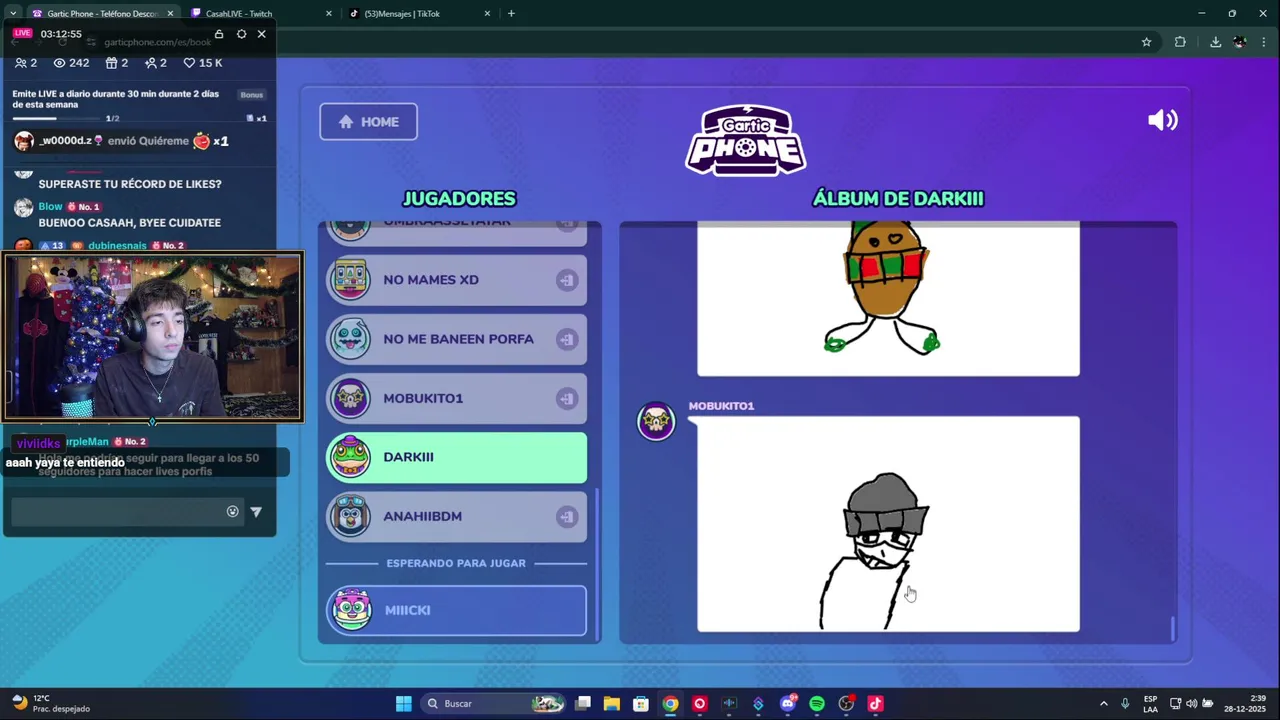Show hidden system tray icons
Viewport: 1280px width, 720px height.
pyautogui.click(x=1104, y=704)
